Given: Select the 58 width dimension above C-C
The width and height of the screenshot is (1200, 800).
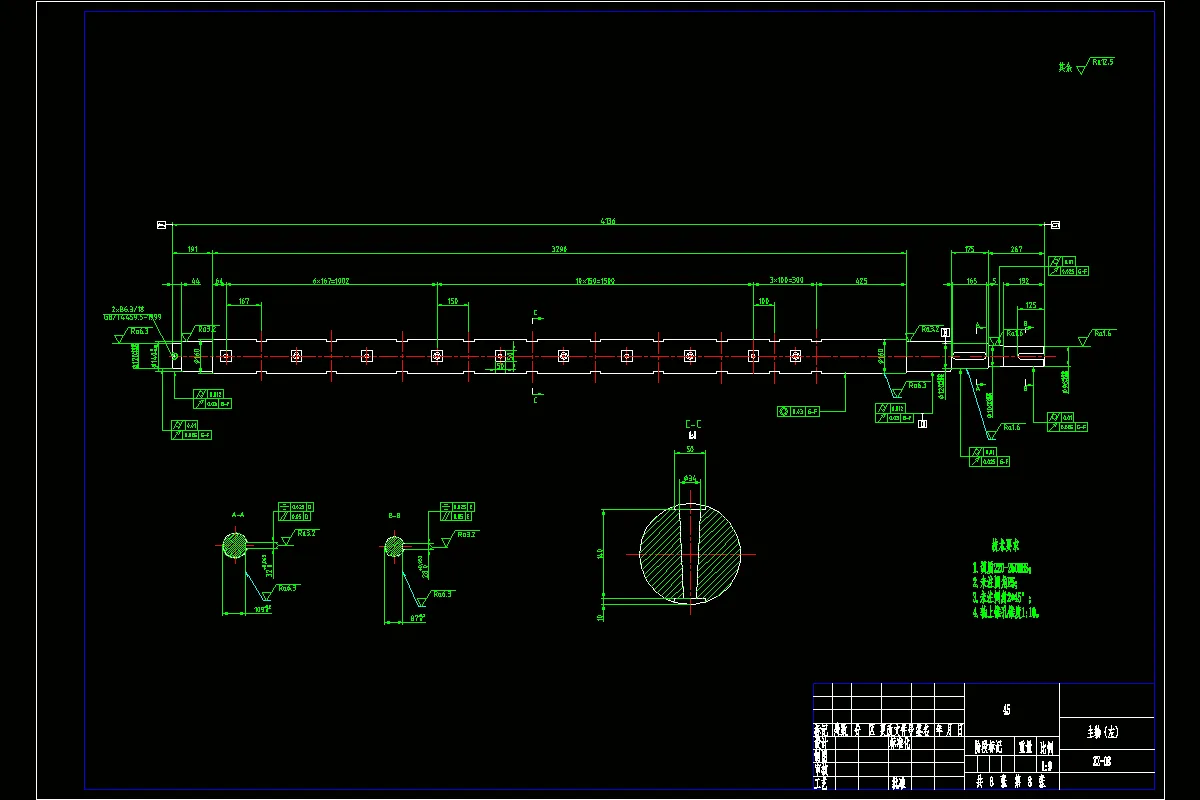Looking at the screenshot, I should [x=691, y=450].
